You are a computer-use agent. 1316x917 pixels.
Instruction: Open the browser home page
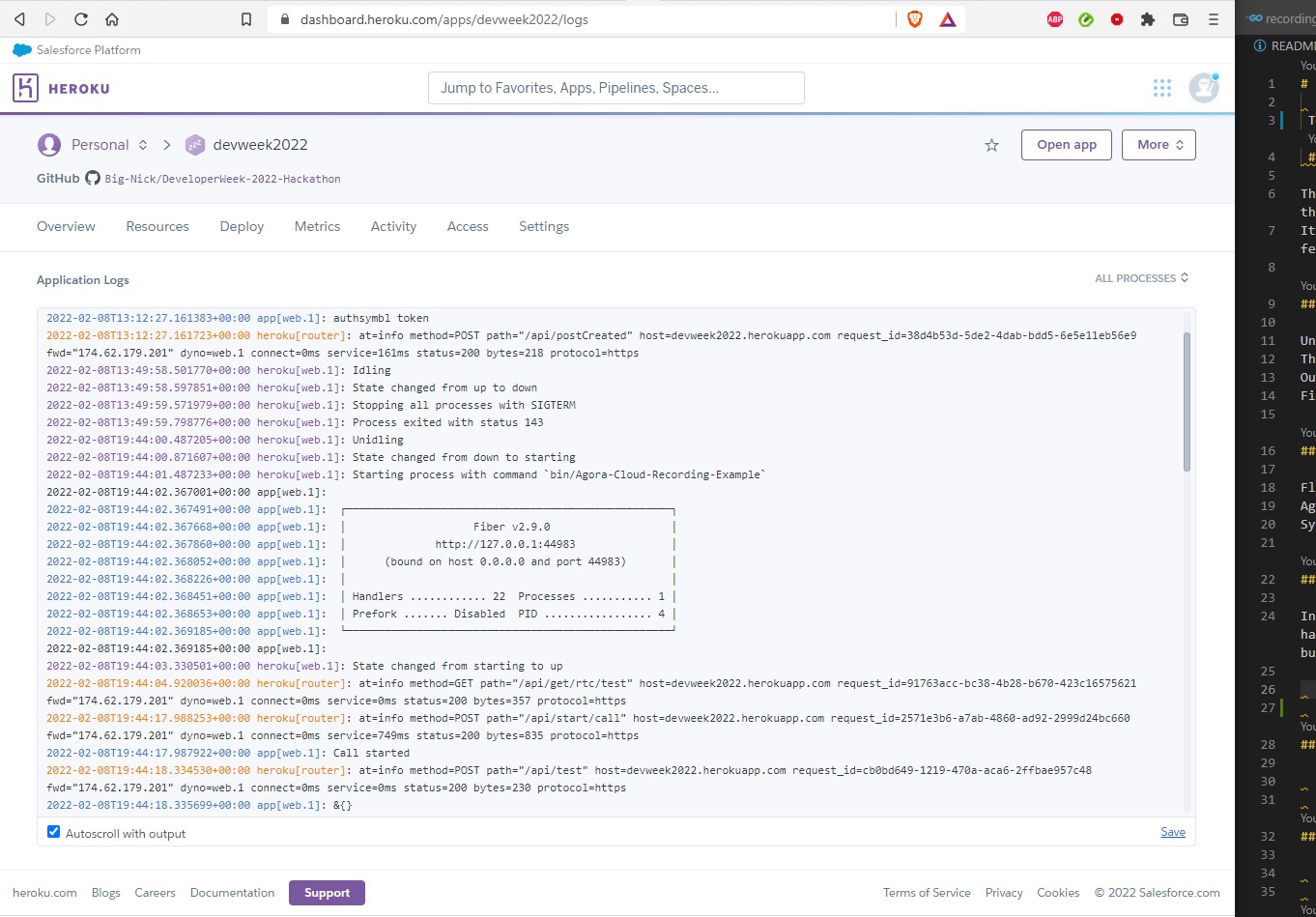(x=112, y=19)
